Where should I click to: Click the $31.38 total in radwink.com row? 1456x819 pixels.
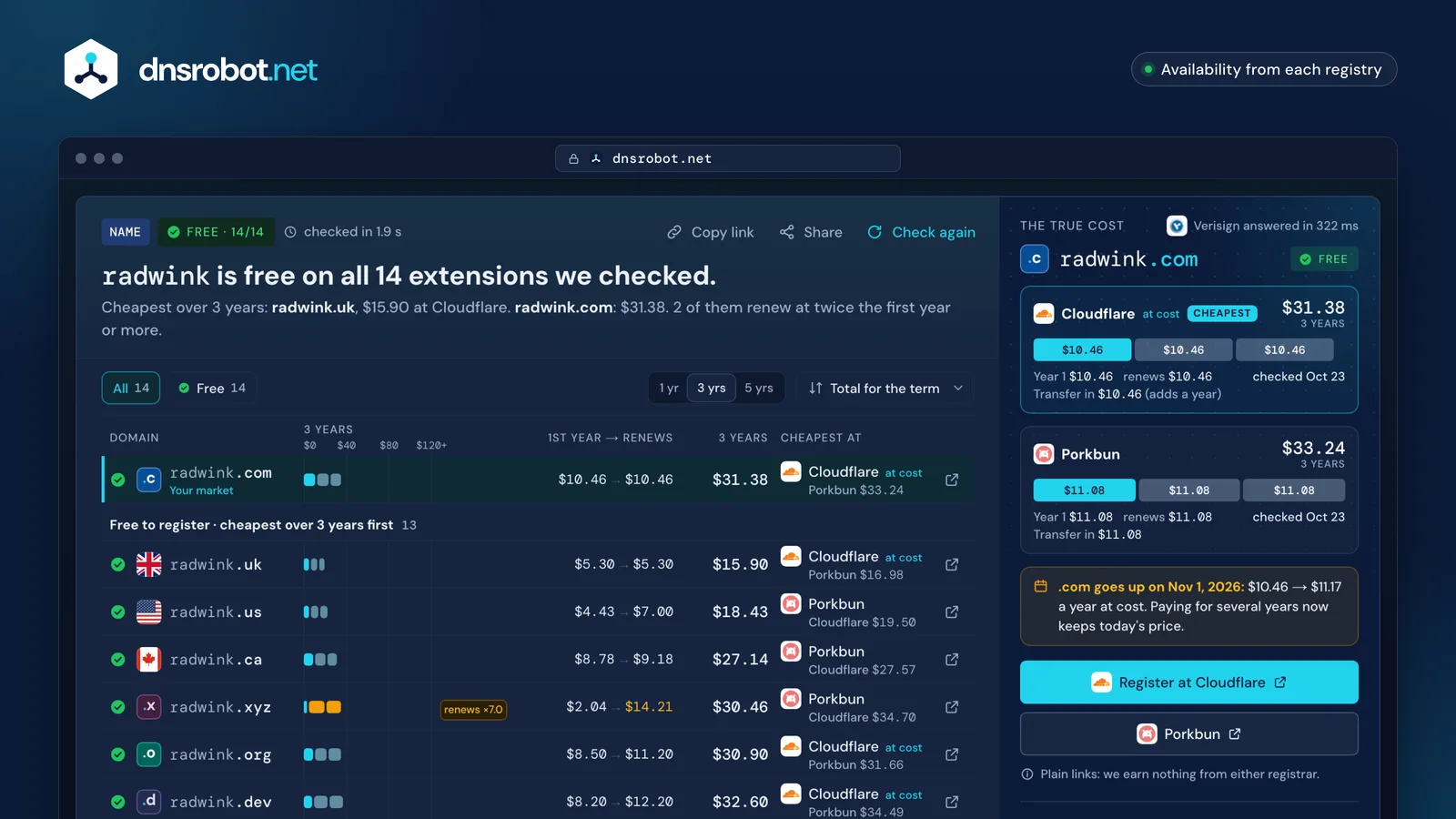(x=740, y=480)
